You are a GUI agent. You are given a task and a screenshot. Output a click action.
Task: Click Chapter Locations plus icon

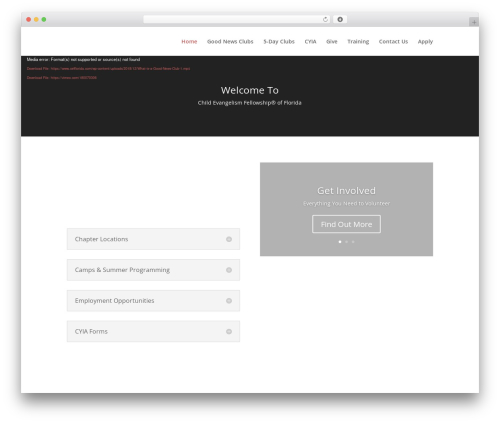coord(229,239)
